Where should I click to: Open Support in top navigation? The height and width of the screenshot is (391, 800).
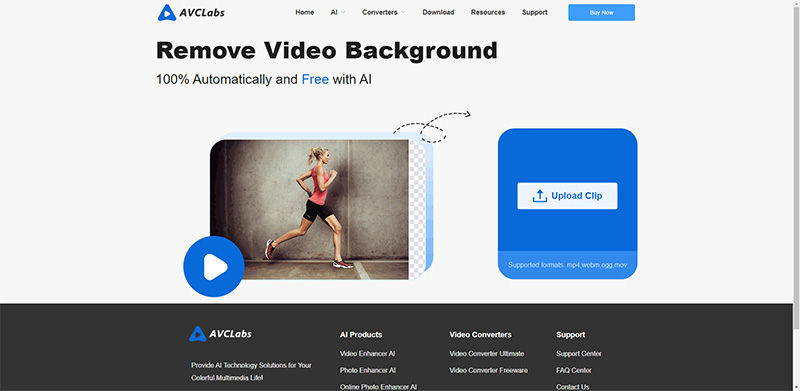coord(535,12)
